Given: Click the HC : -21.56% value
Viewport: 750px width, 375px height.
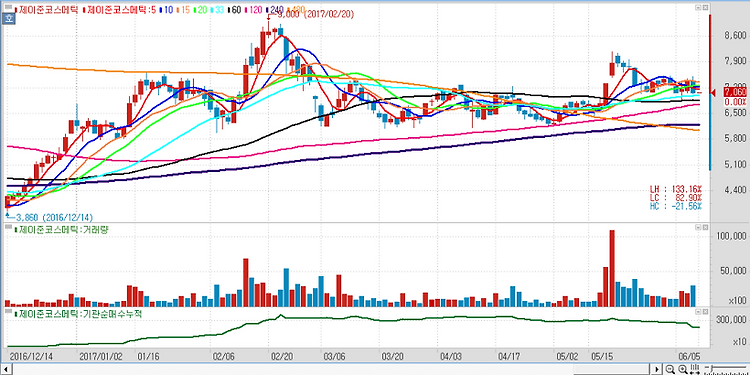Looking at the screenshot, I should (x=675, y=206).
